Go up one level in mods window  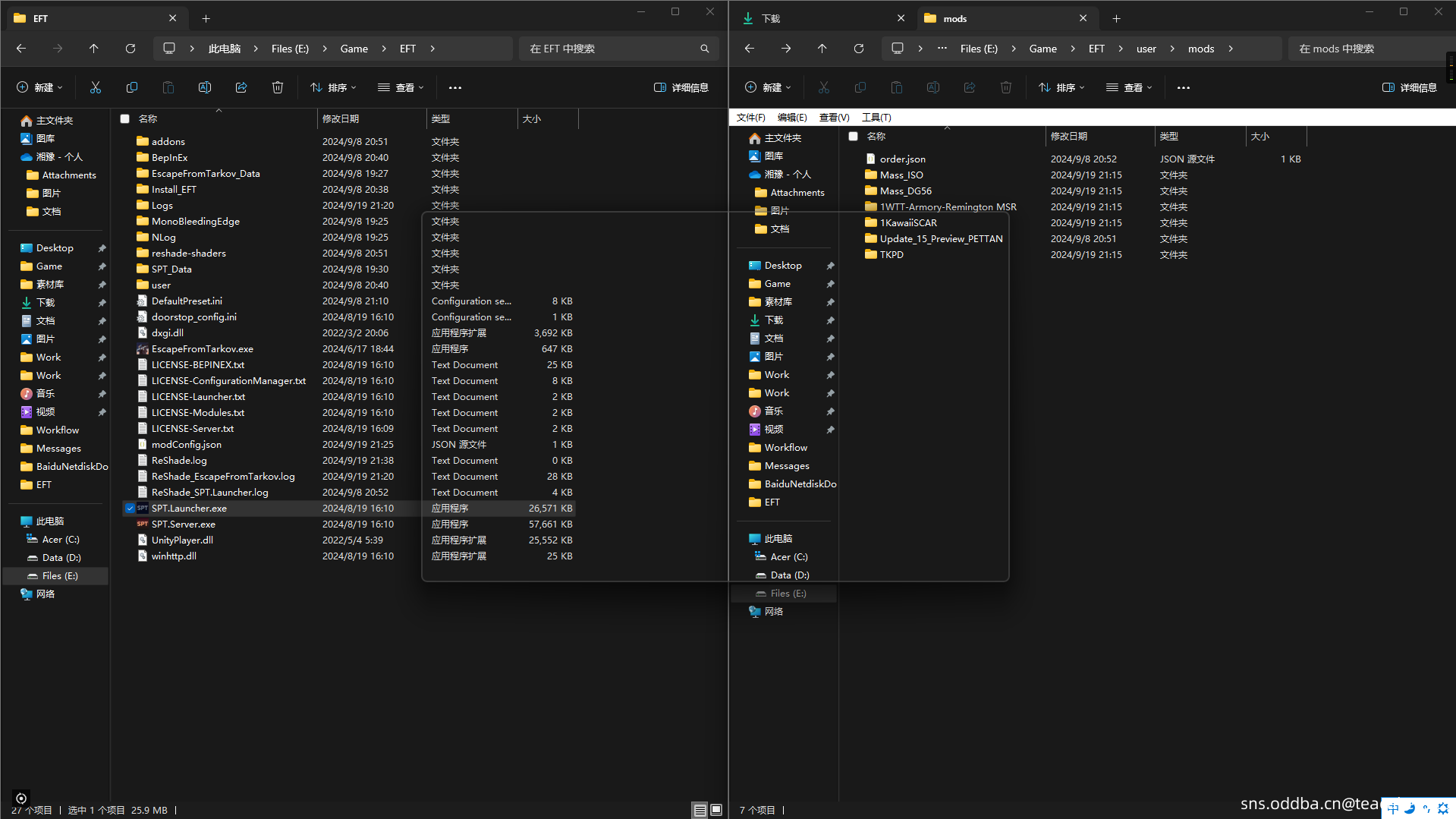click(822, 49)
